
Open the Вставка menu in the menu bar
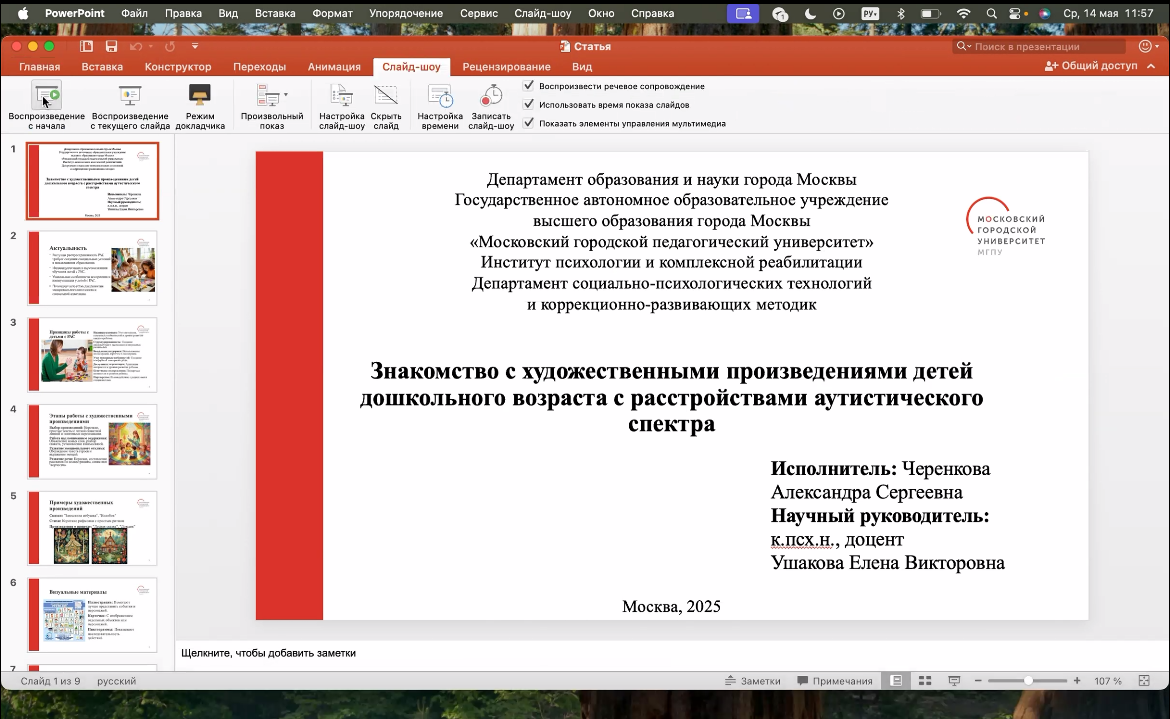[x=275, y=14]
